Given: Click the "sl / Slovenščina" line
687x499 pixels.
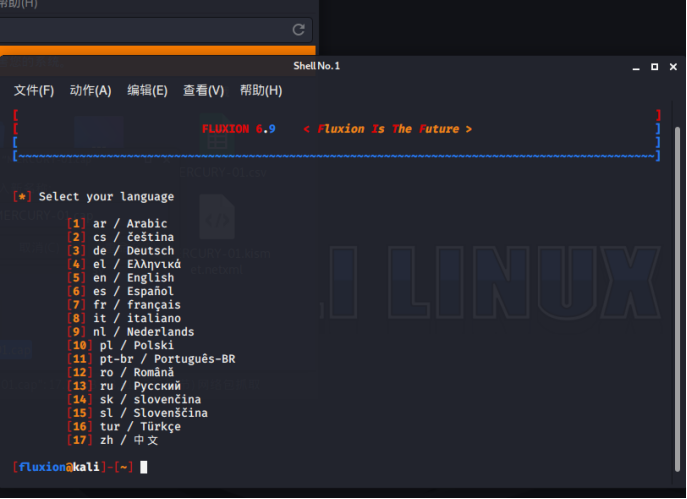Looking at the screenshot, I should 137,413.
